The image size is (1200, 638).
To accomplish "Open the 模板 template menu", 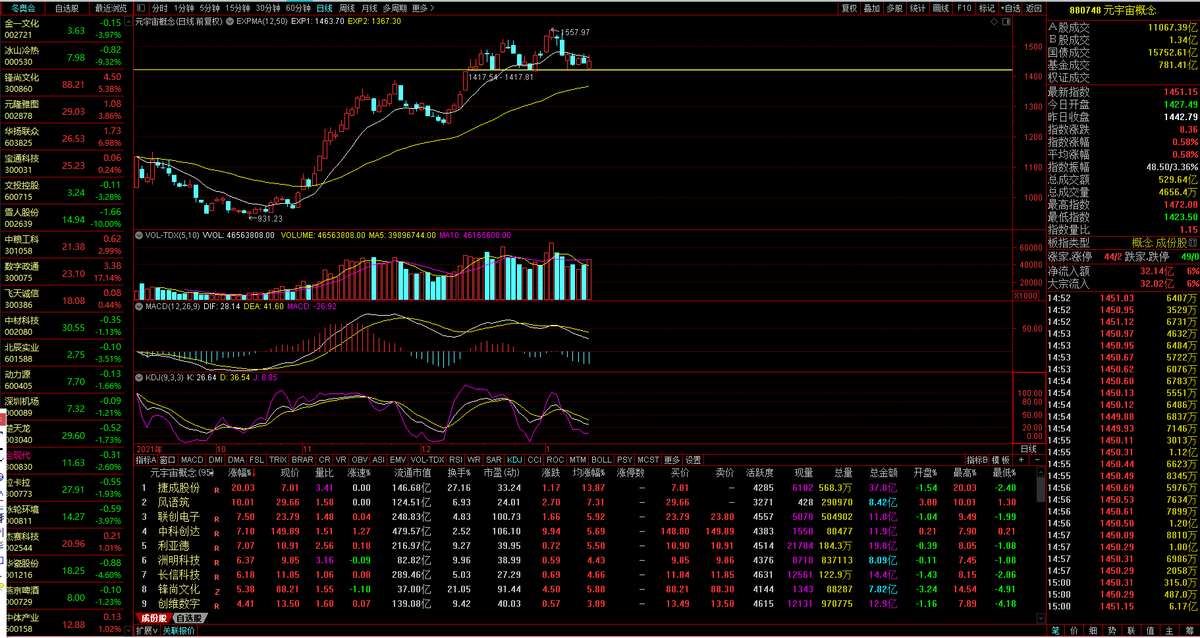I will [x=1000, y=459].
